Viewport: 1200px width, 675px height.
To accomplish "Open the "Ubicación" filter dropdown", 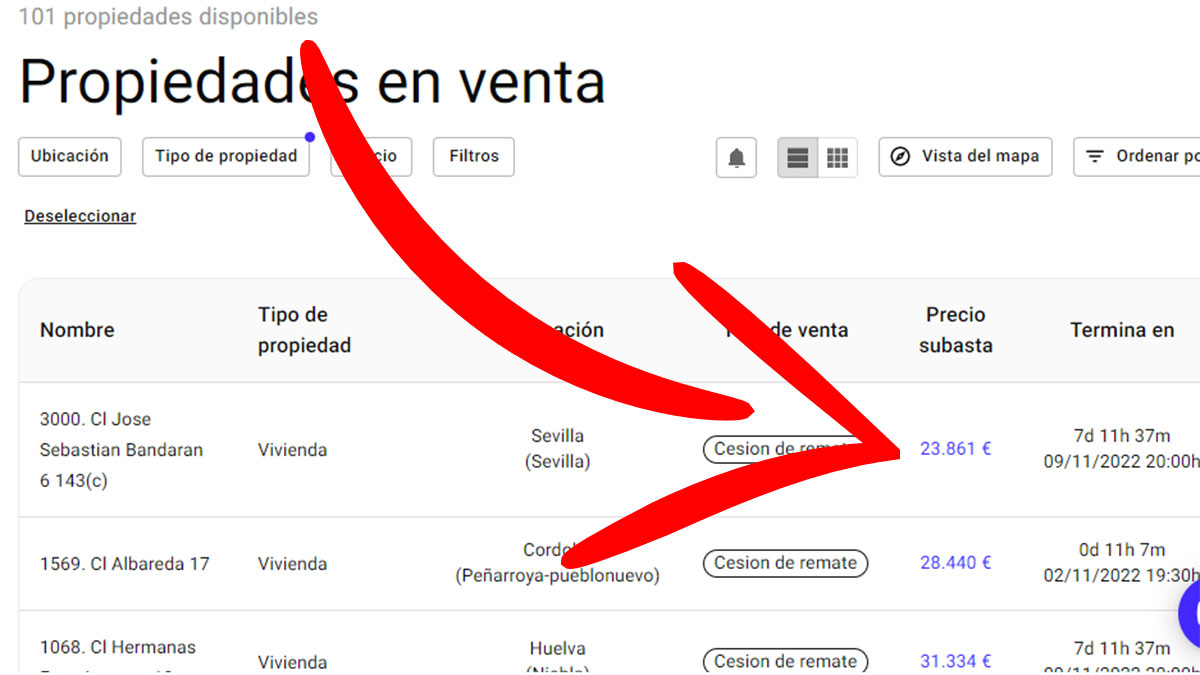I will click(69, 157).
